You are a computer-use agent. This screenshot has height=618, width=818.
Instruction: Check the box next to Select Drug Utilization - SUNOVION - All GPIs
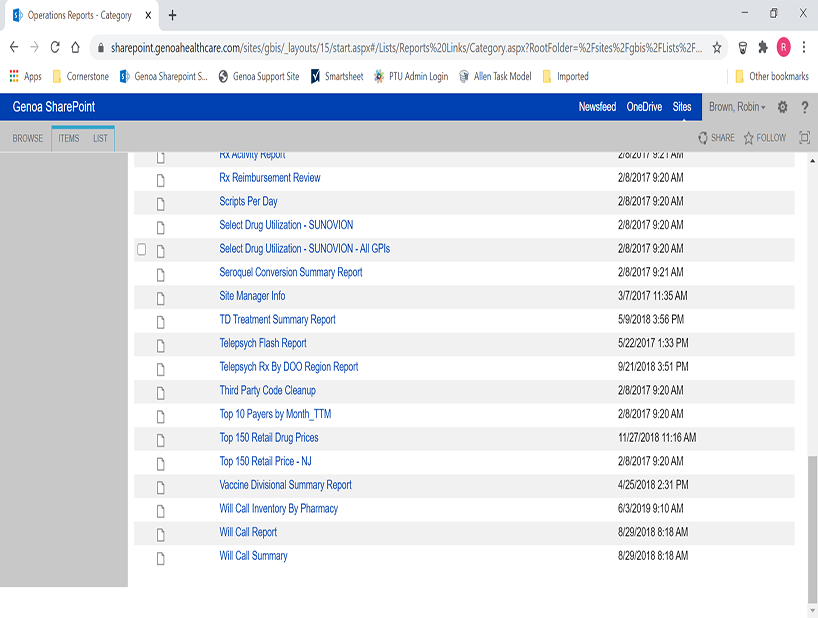[141, 249]
